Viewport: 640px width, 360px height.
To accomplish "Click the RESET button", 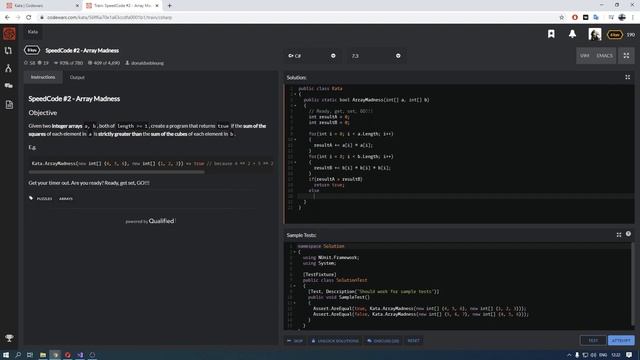I will (x=413, y=340).
